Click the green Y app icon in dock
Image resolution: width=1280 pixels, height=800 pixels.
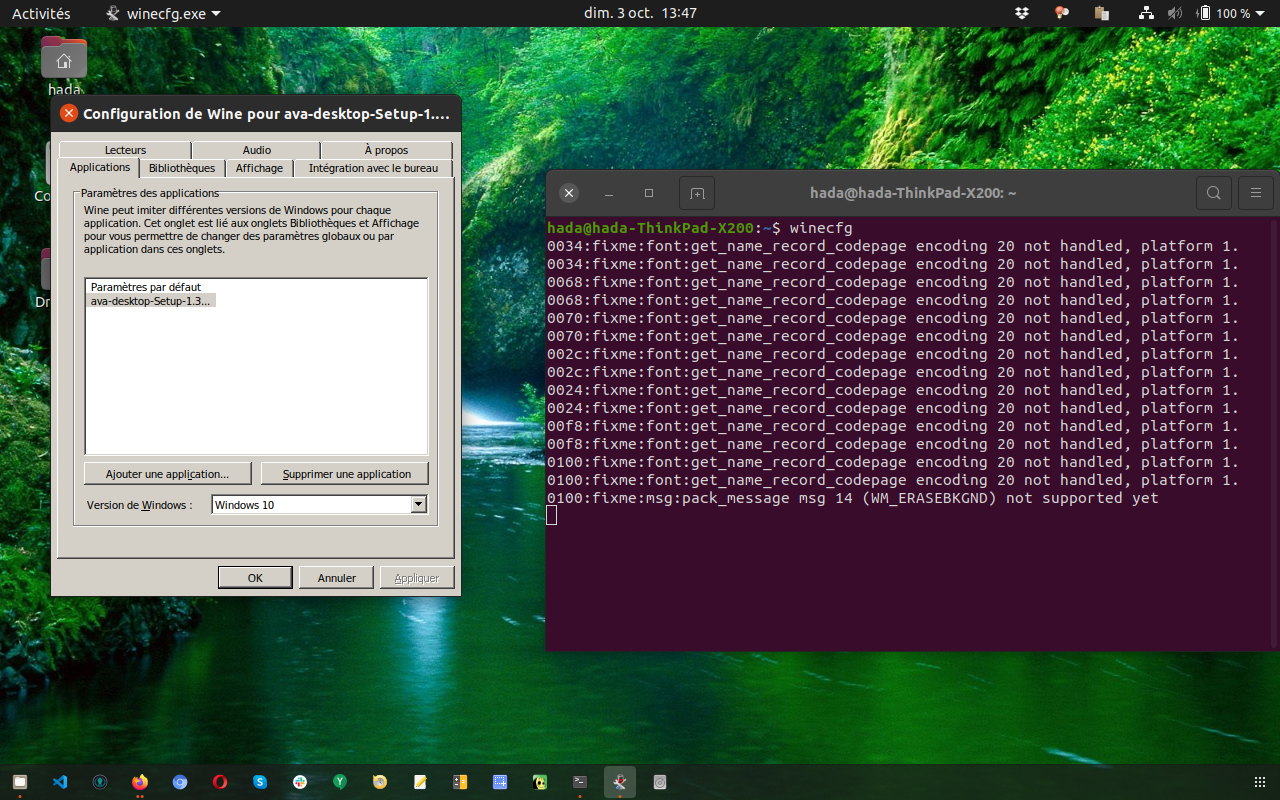tap(340, 782)
